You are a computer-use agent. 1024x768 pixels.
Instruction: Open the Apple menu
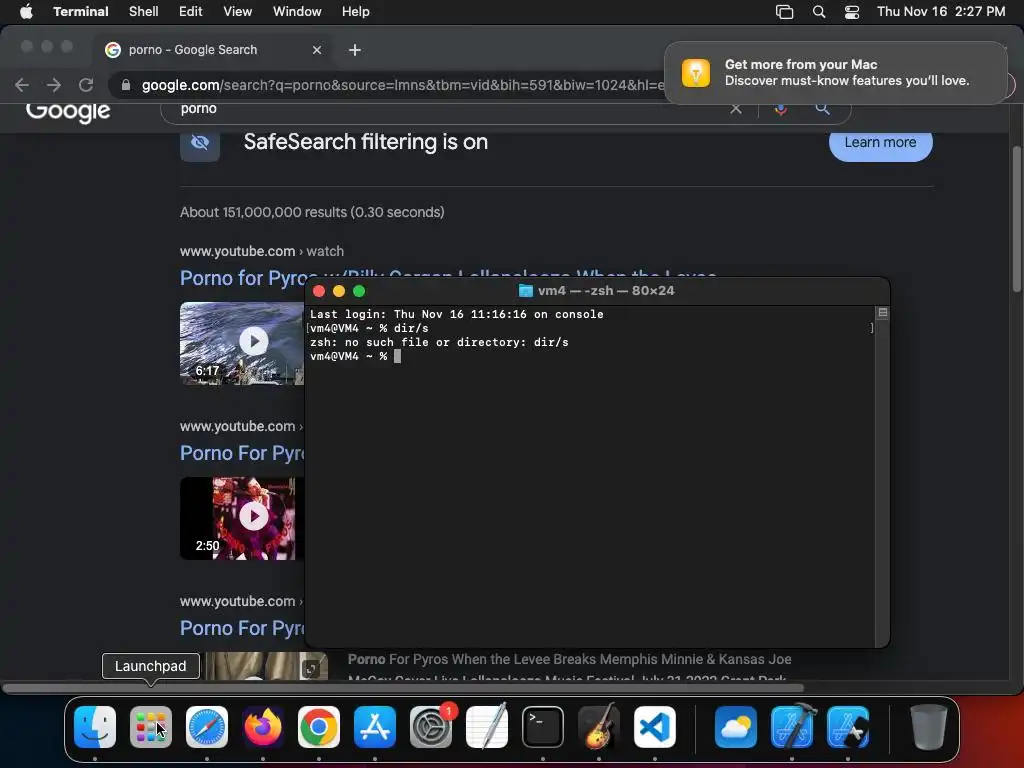point(26,12)
